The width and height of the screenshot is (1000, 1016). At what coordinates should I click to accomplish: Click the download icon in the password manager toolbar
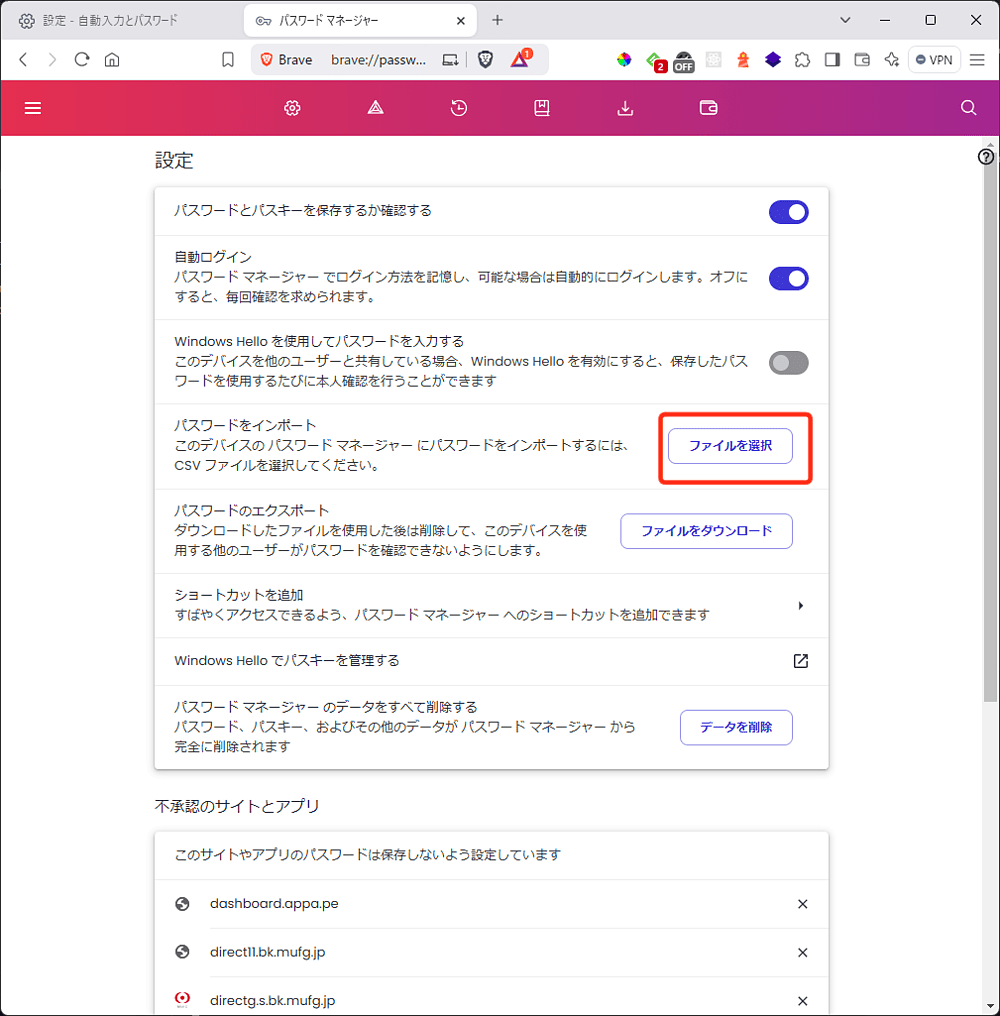coord(625,108)
